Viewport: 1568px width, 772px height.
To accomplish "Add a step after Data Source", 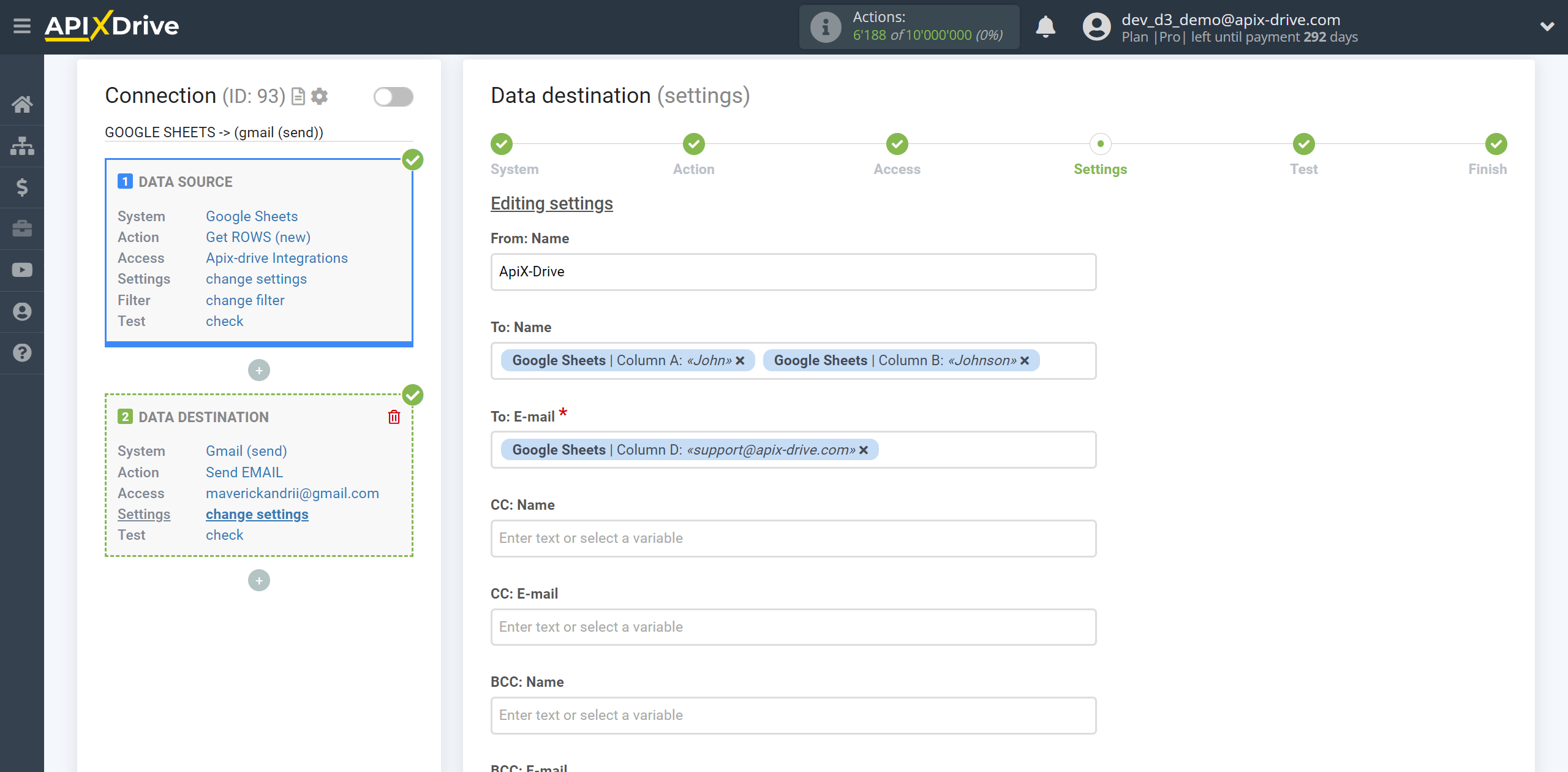I will 259,370.
